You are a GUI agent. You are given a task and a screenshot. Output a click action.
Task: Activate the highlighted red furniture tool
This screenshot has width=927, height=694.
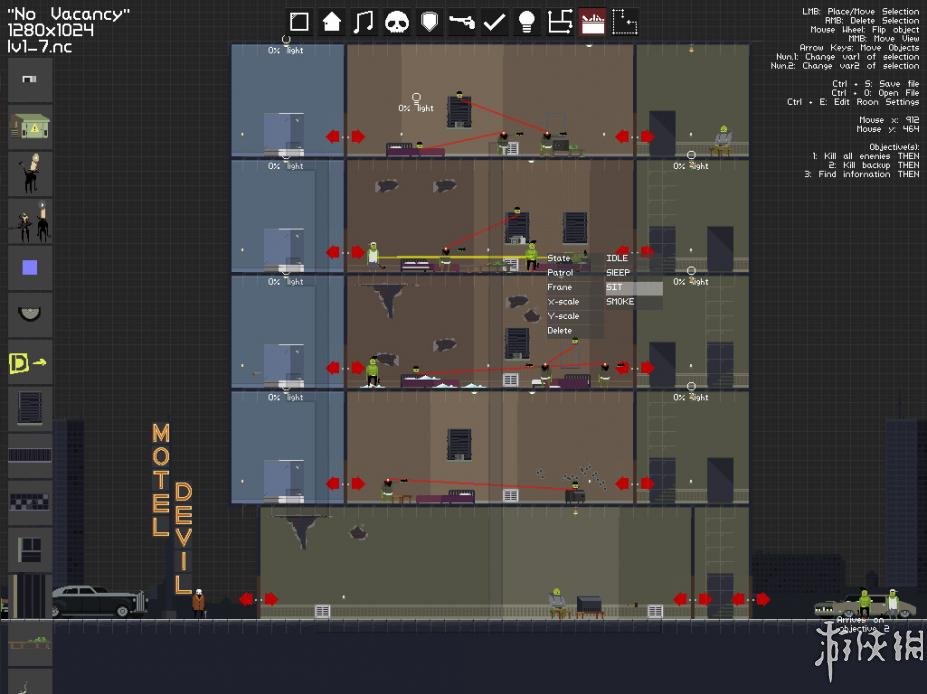592,22
